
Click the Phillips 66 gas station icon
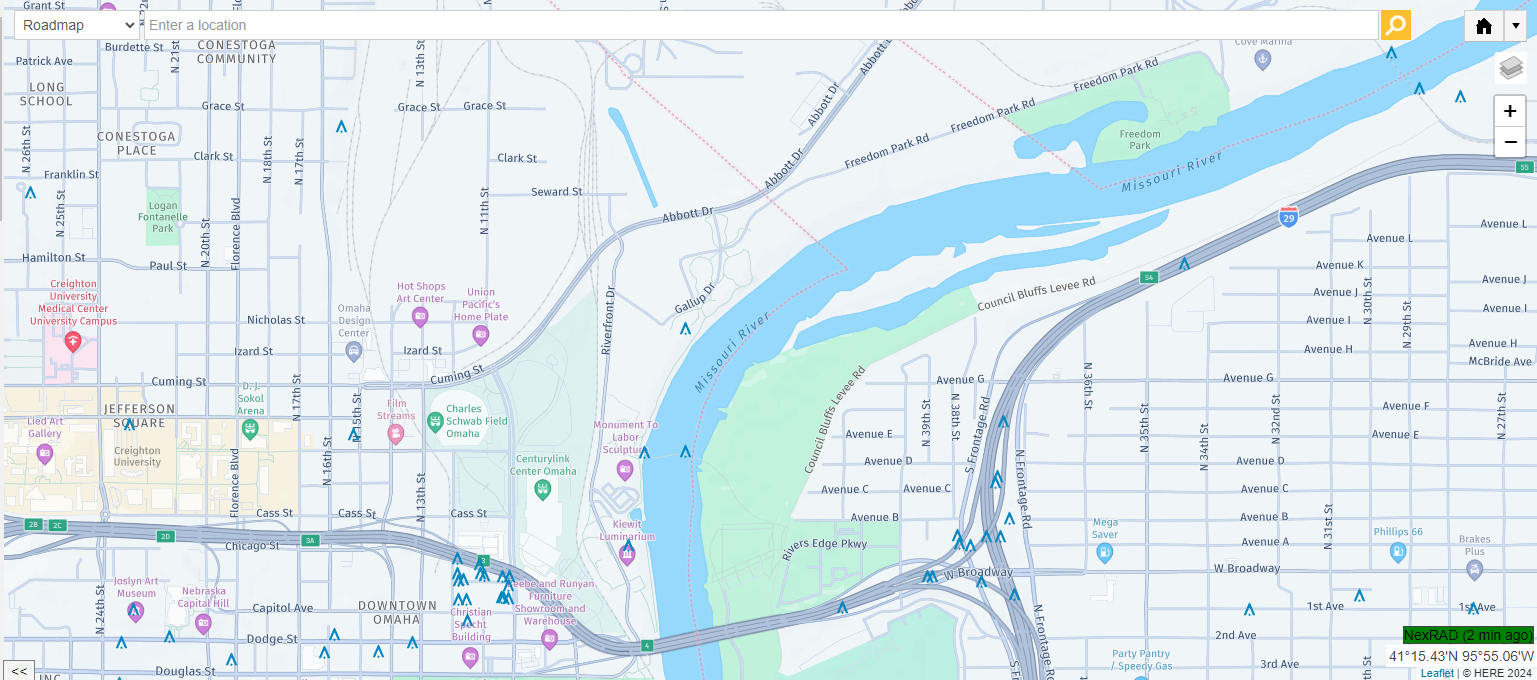click(1397, 551)
